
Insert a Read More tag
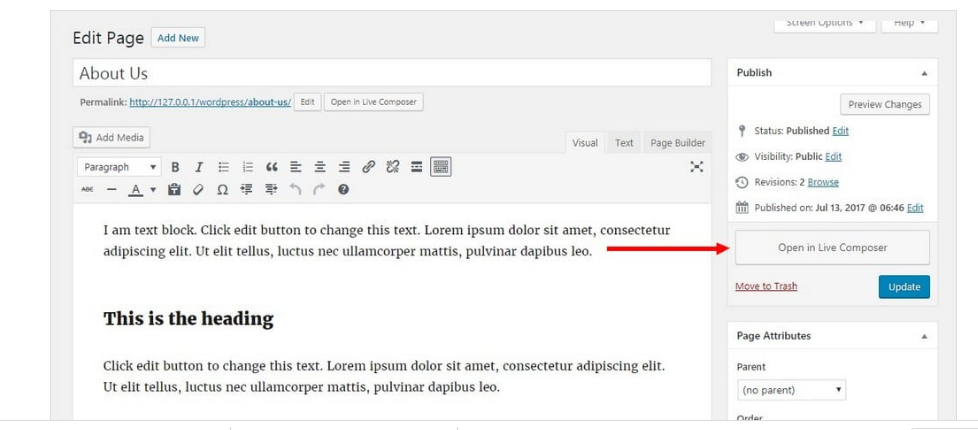click(417, 167)
